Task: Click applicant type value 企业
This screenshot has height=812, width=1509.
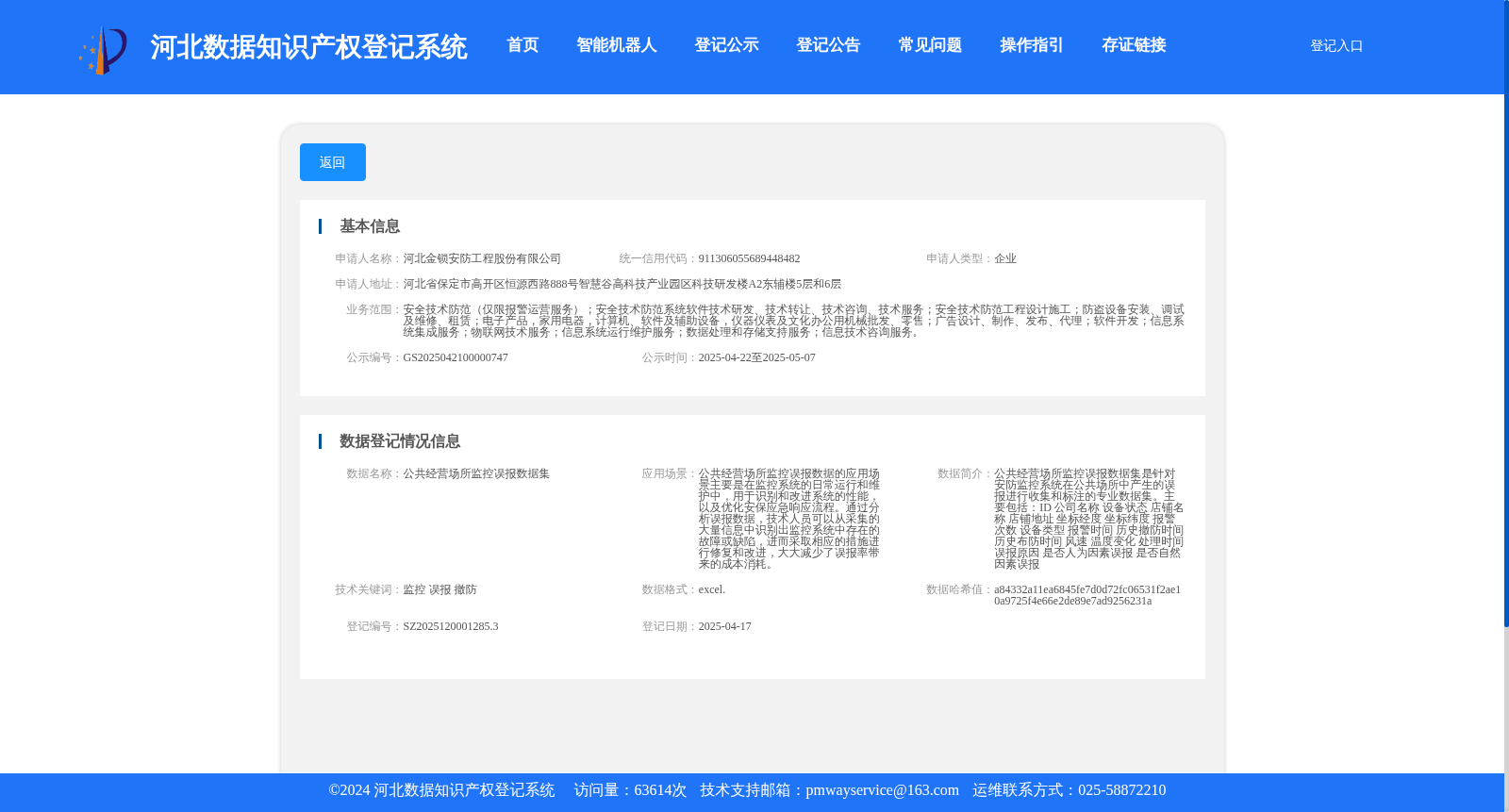Action: click(1005, 258)
